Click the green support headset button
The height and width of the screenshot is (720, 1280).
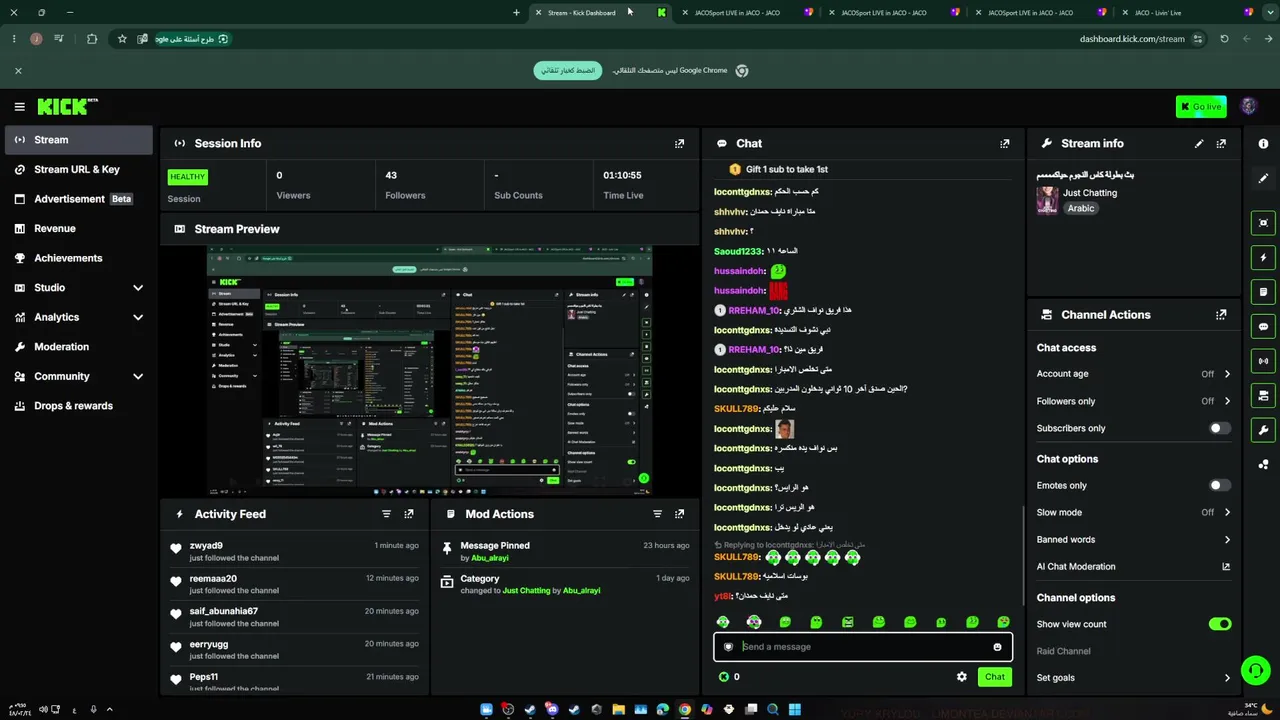tap(1255, 670)
